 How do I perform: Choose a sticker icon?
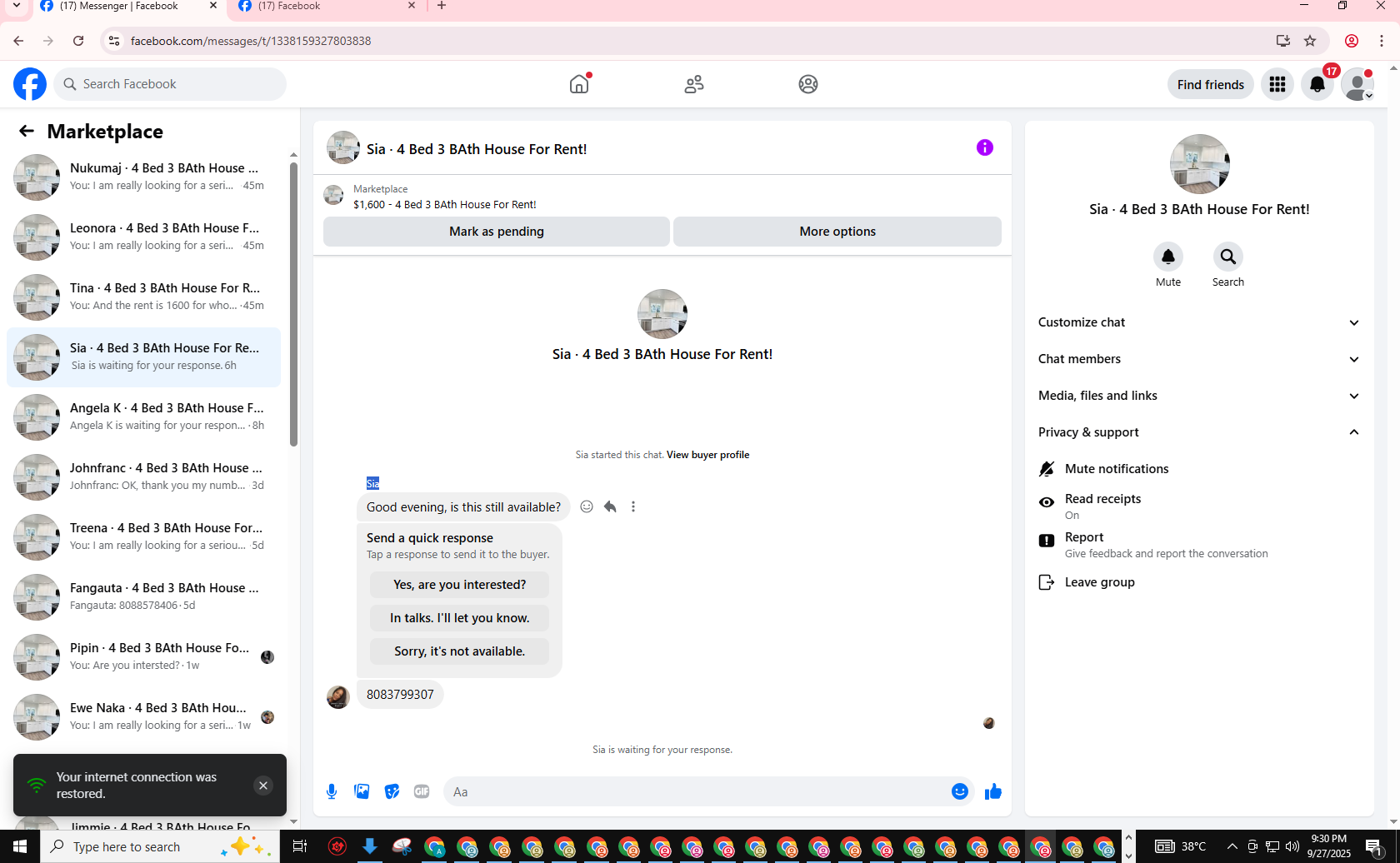point(392,791)
